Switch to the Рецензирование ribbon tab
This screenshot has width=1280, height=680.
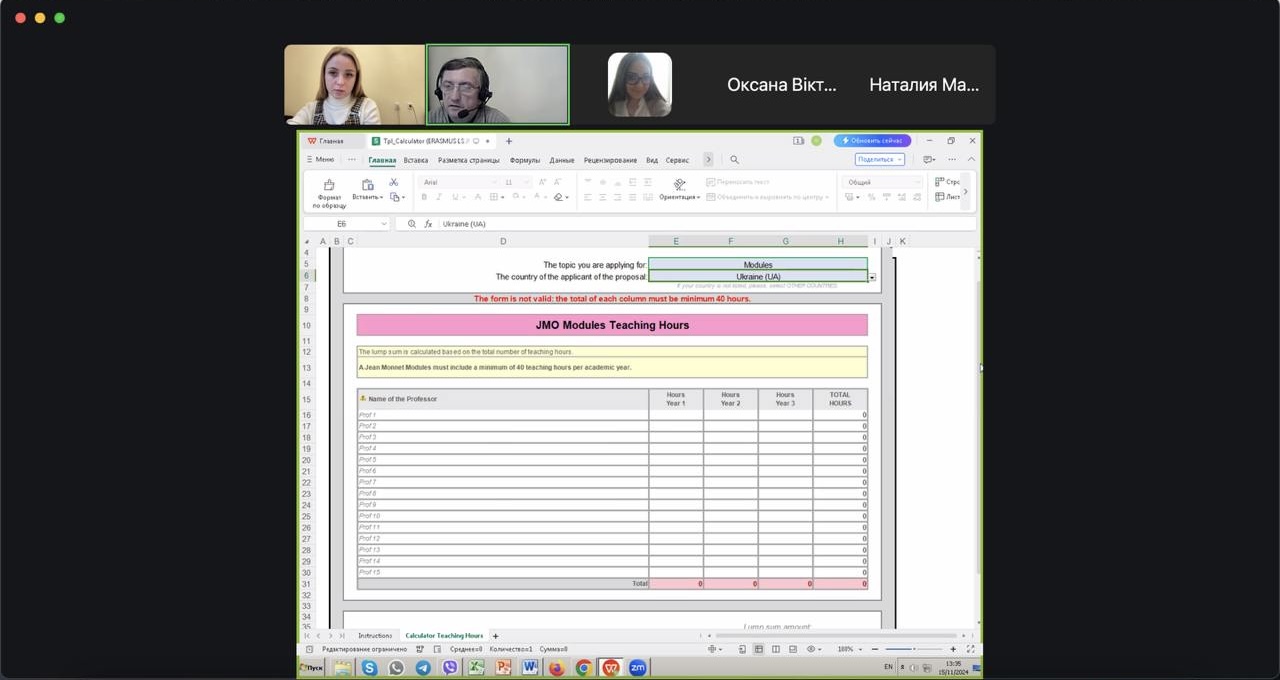610,160
